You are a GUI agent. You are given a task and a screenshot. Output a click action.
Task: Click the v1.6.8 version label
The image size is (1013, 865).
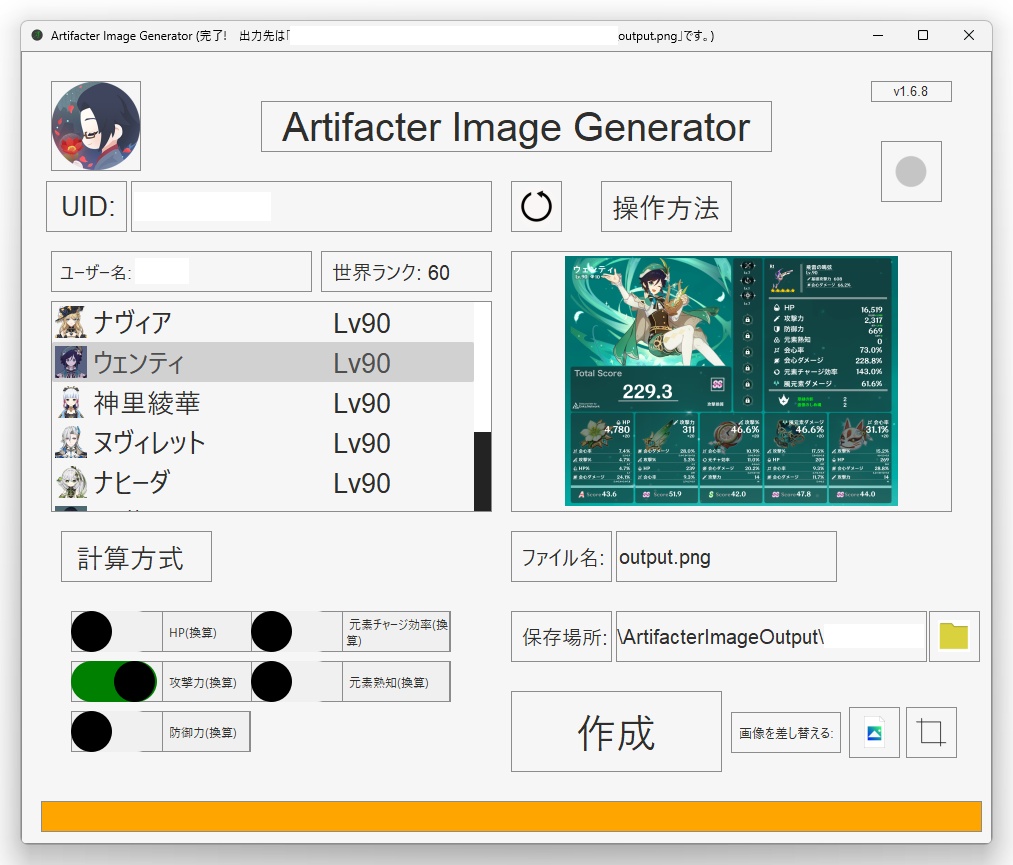click(911, 92)
